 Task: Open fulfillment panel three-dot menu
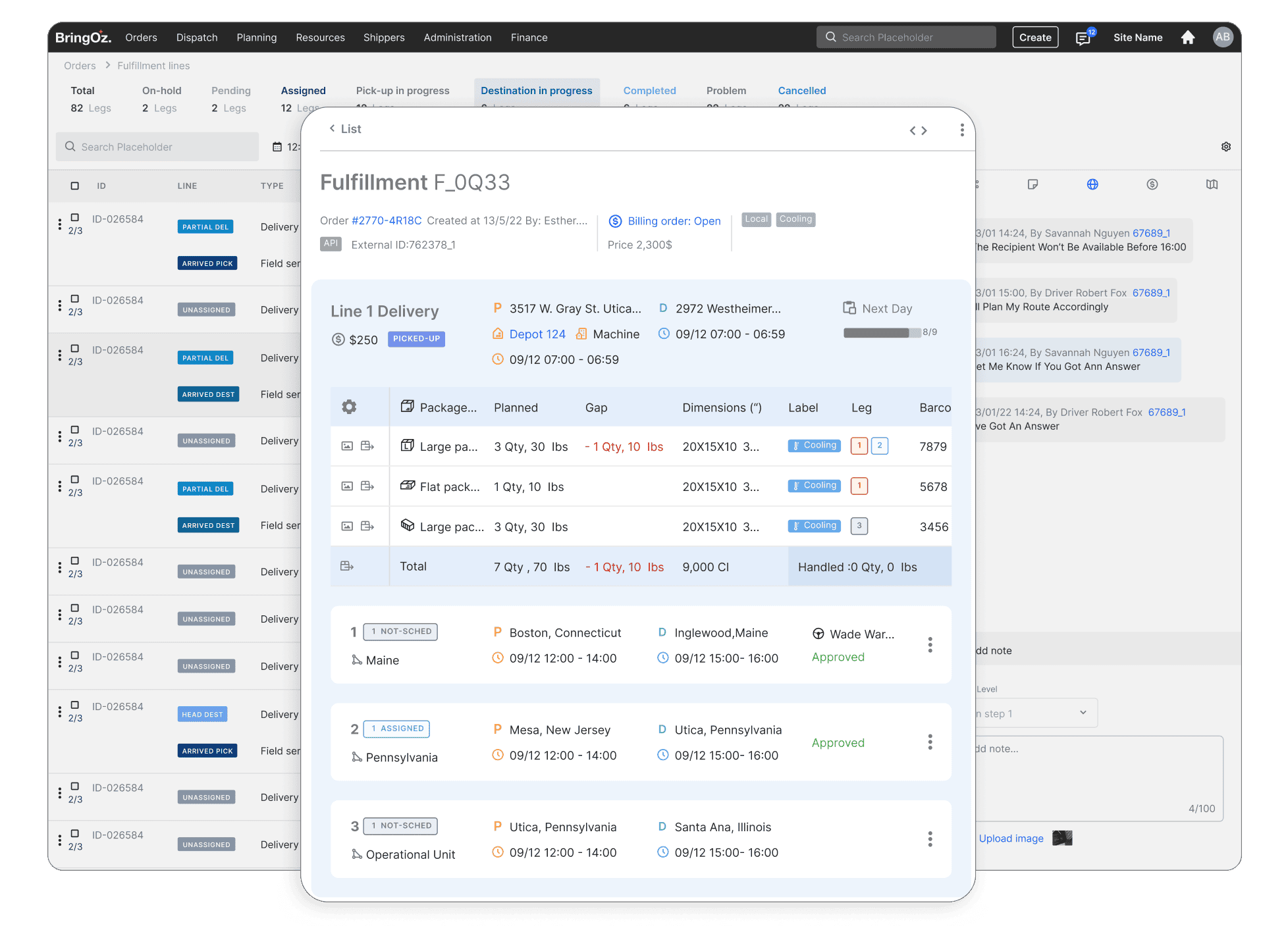(962, 130)
